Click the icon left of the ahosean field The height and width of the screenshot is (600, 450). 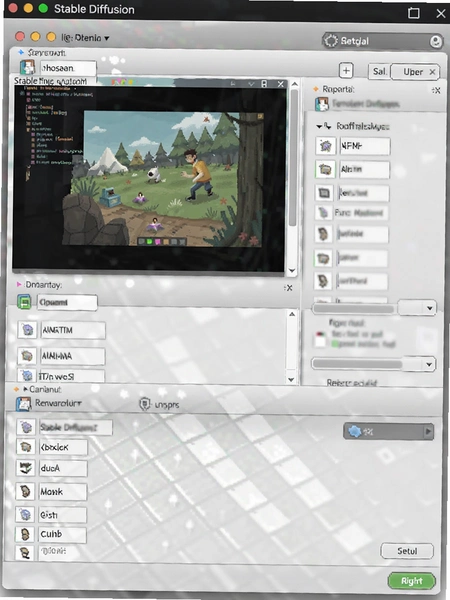tap(27, 68)
